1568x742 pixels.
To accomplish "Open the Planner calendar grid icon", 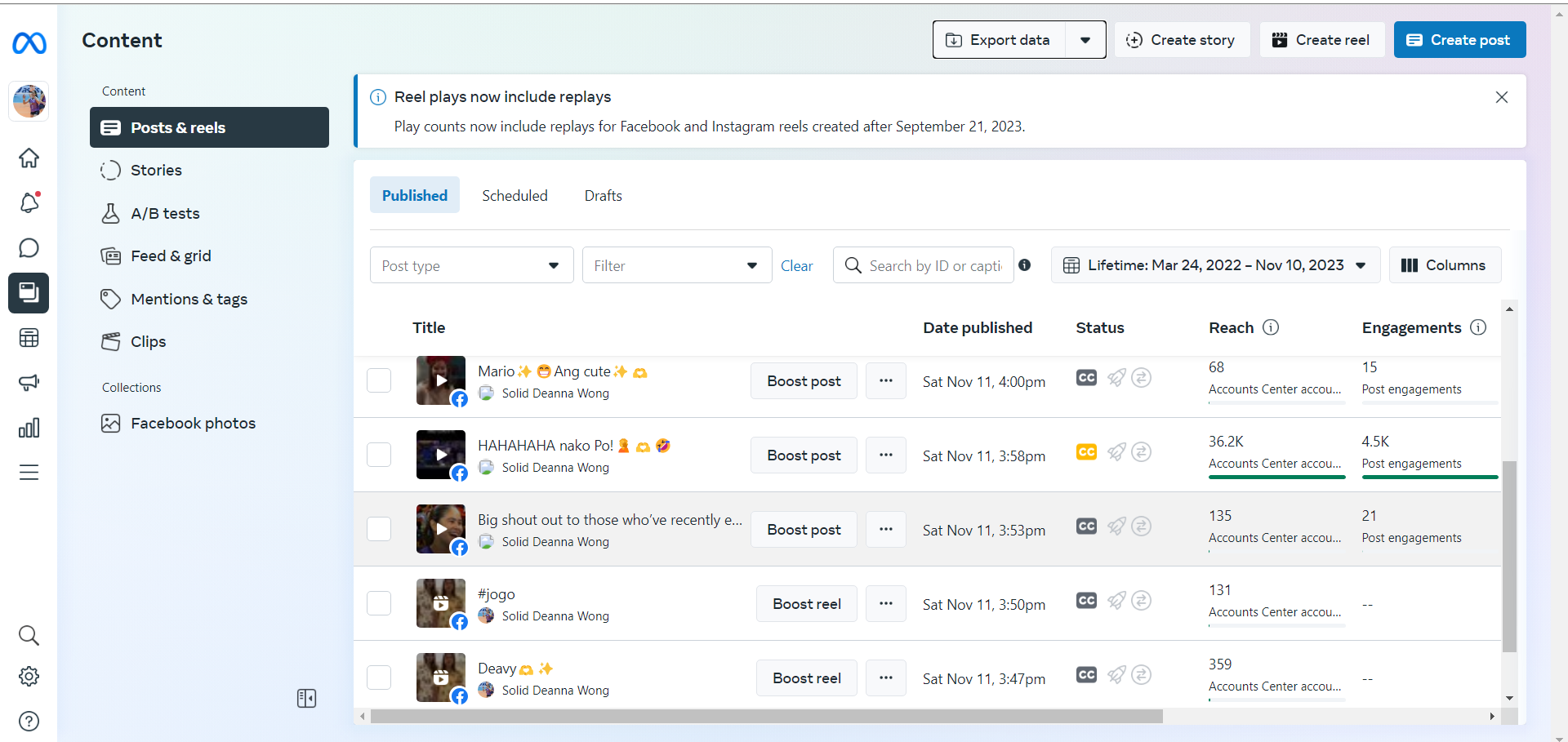I will click(x=29, y=338).
